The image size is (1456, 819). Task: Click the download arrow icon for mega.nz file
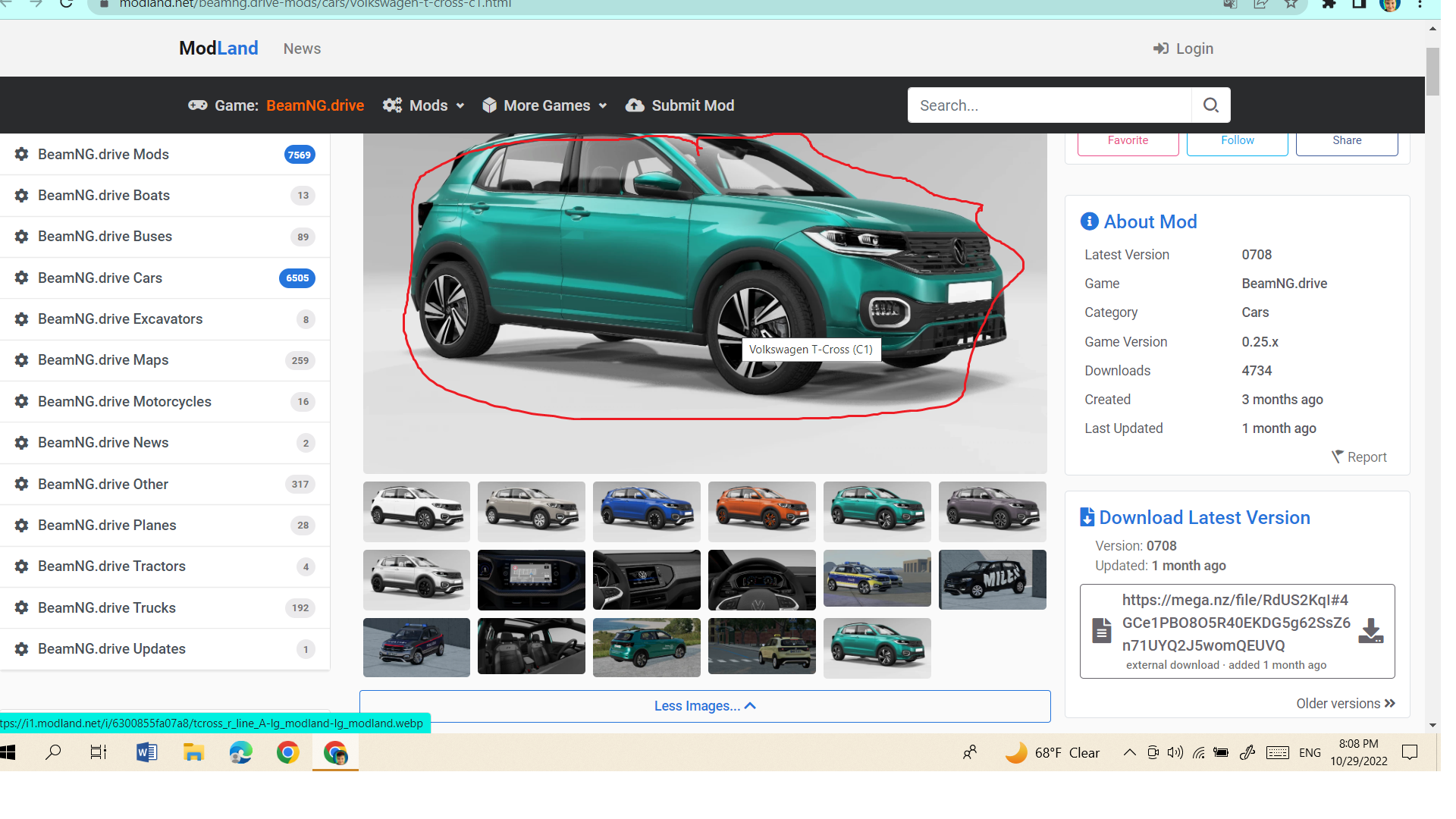(x=1370, y=631)
